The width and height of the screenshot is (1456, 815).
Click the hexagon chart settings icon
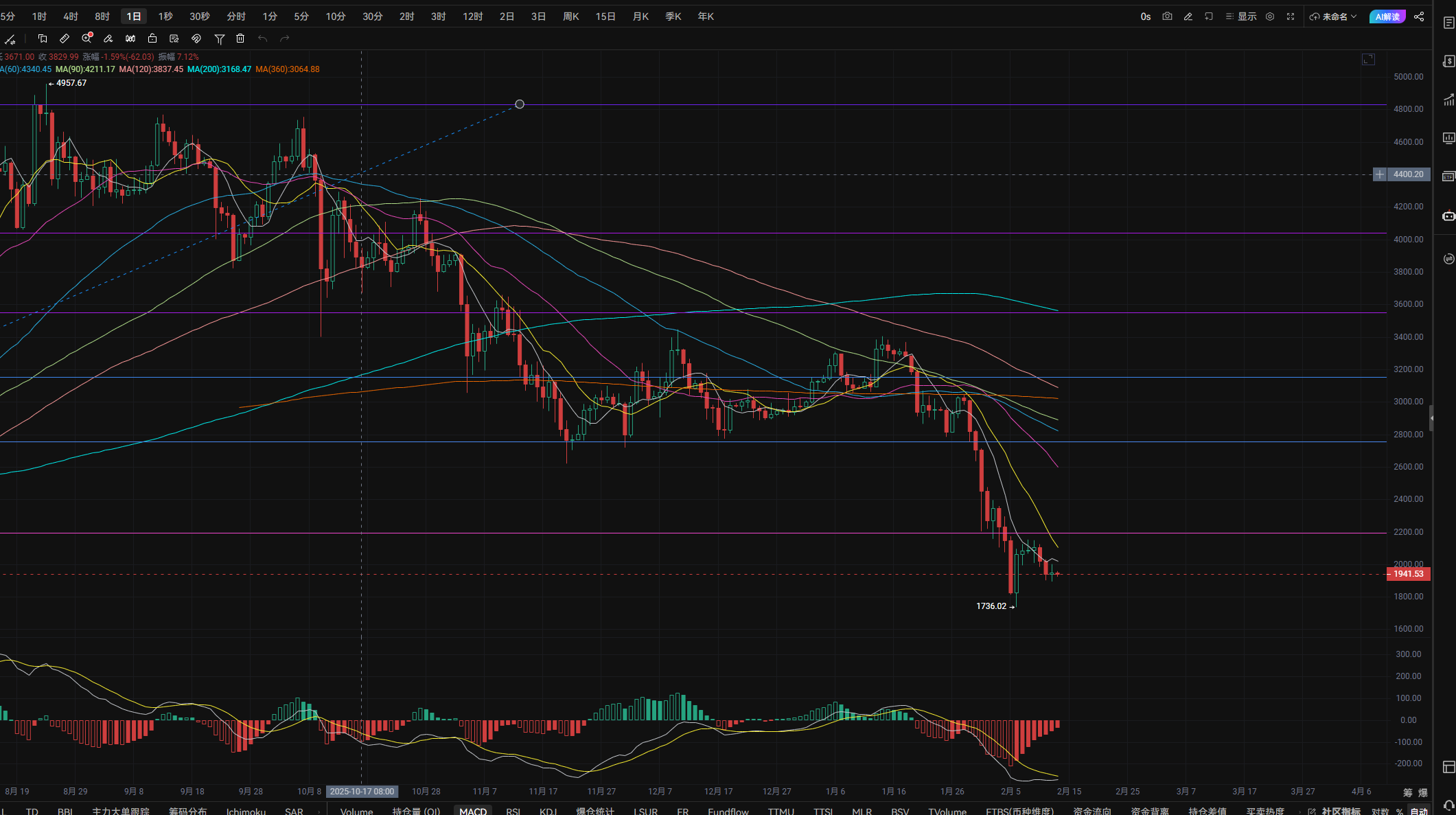[1270, 16]
